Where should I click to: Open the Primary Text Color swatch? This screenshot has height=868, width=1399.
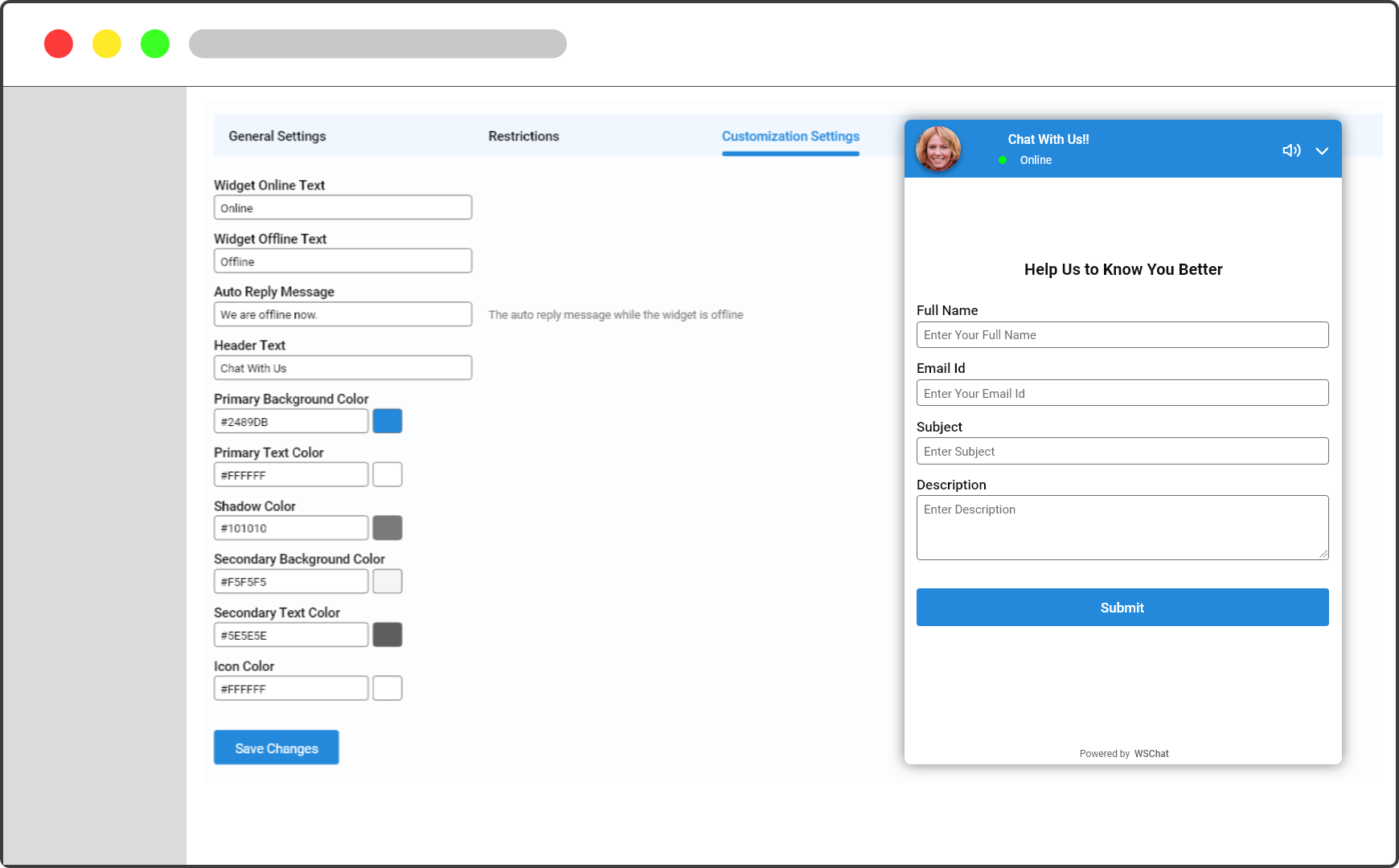[388, 475]
